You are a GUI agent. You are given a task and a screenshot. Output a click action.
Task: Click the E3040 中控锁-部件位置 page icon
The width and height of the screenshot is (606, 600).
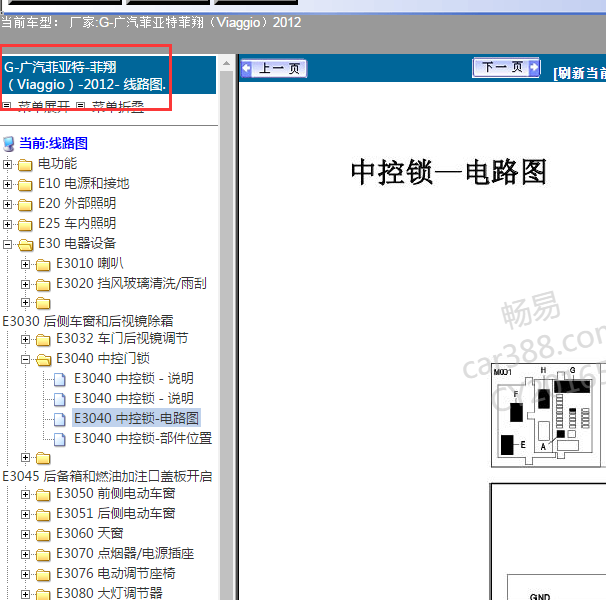coord(60,440)
